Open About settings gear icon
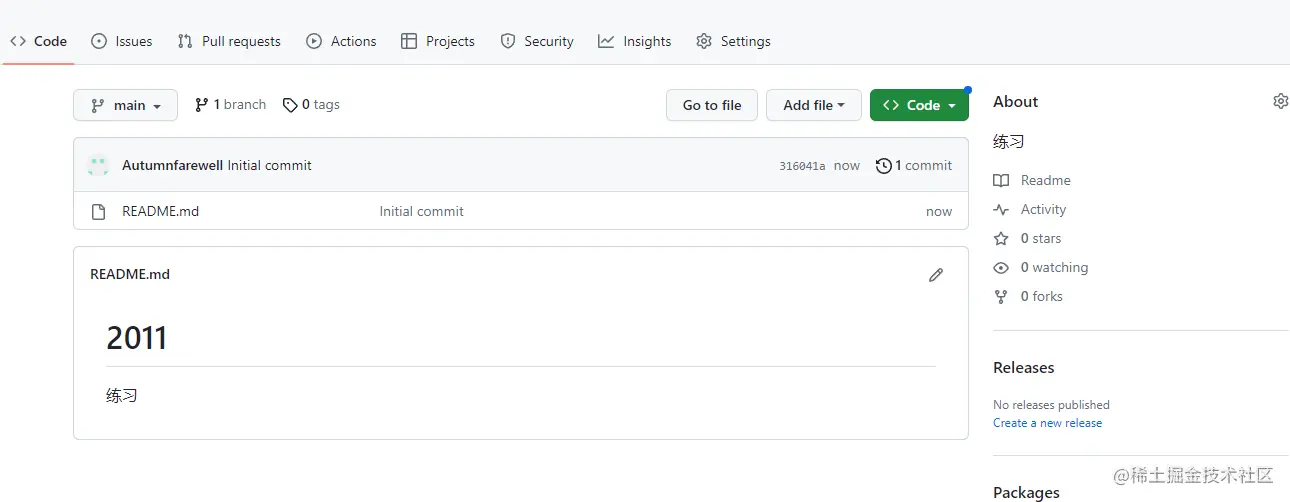 coord(1280,101)
